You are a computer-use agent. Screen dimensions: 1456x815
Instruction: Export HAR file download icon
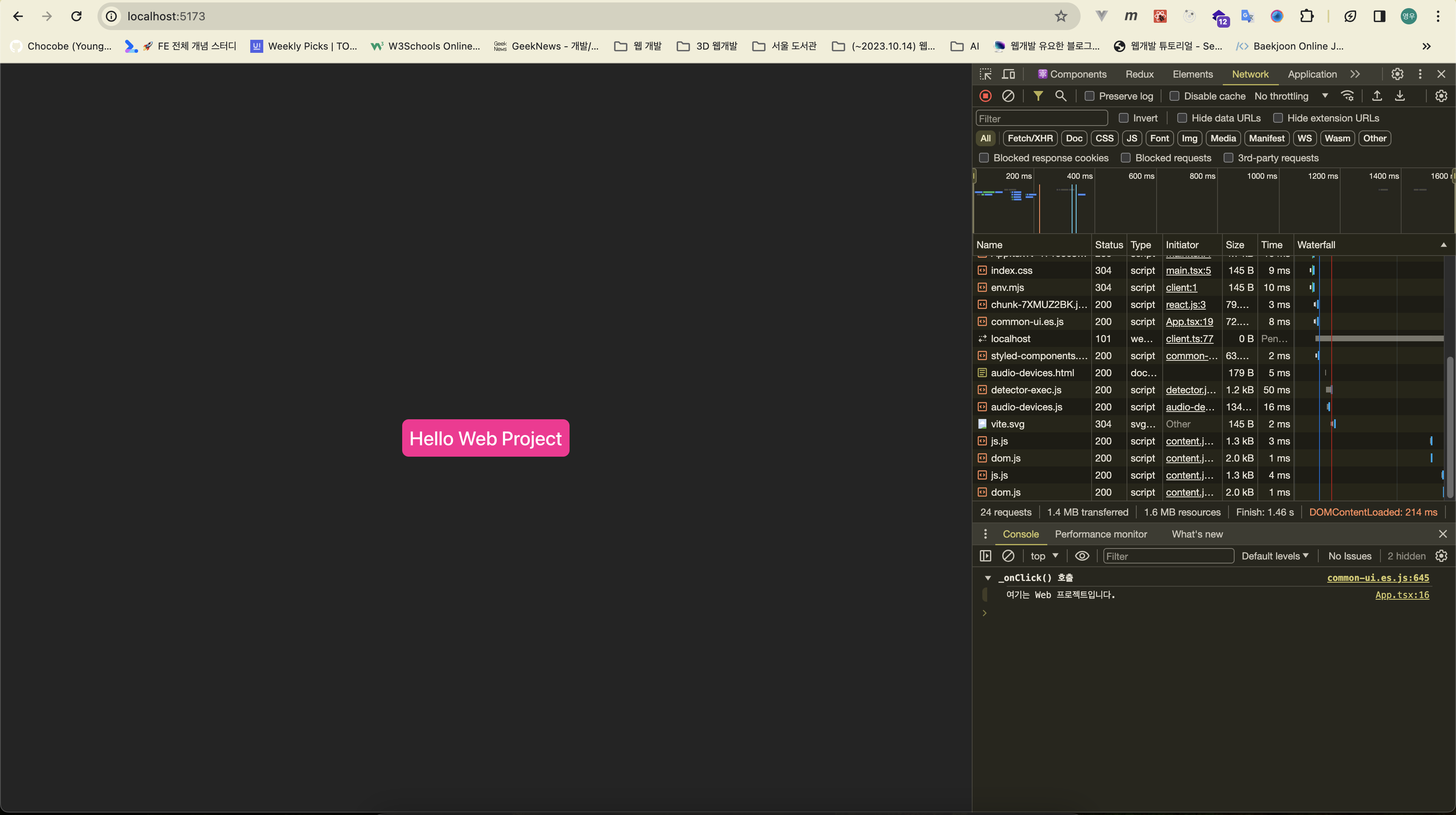[1400, 96]
